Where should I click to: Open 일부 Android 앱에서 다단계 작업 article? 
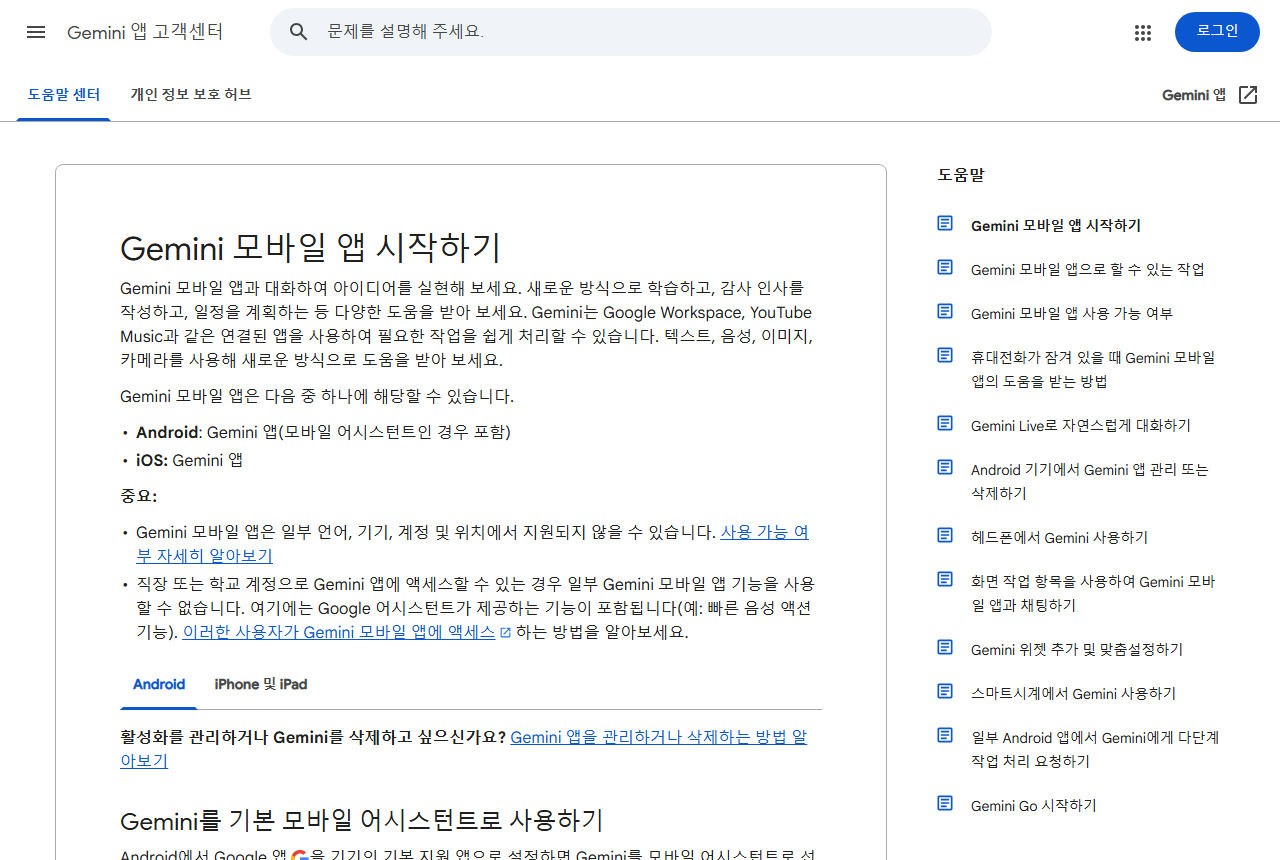pos(1095,750)
